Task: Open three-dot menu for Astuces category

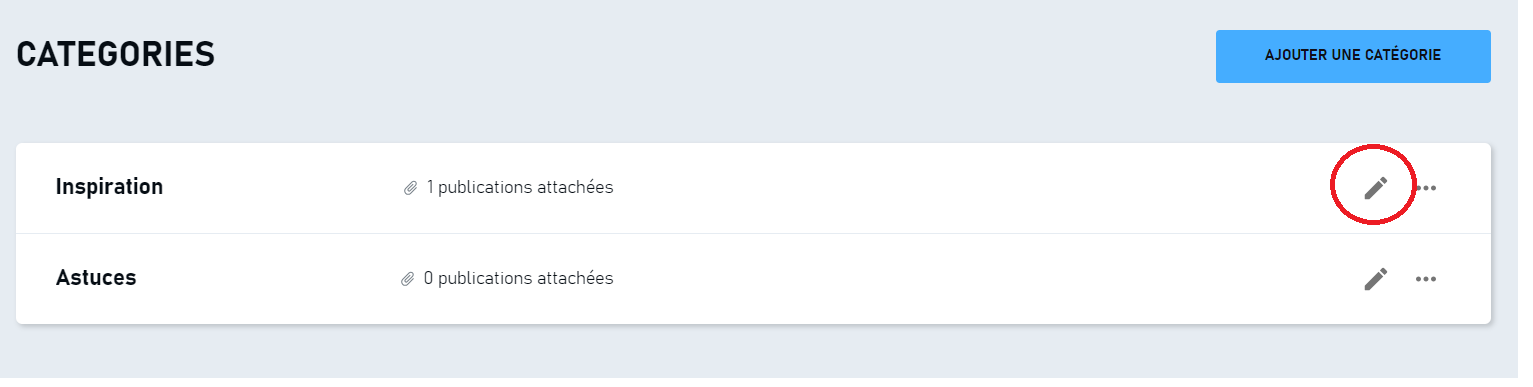Action: 1426,279
